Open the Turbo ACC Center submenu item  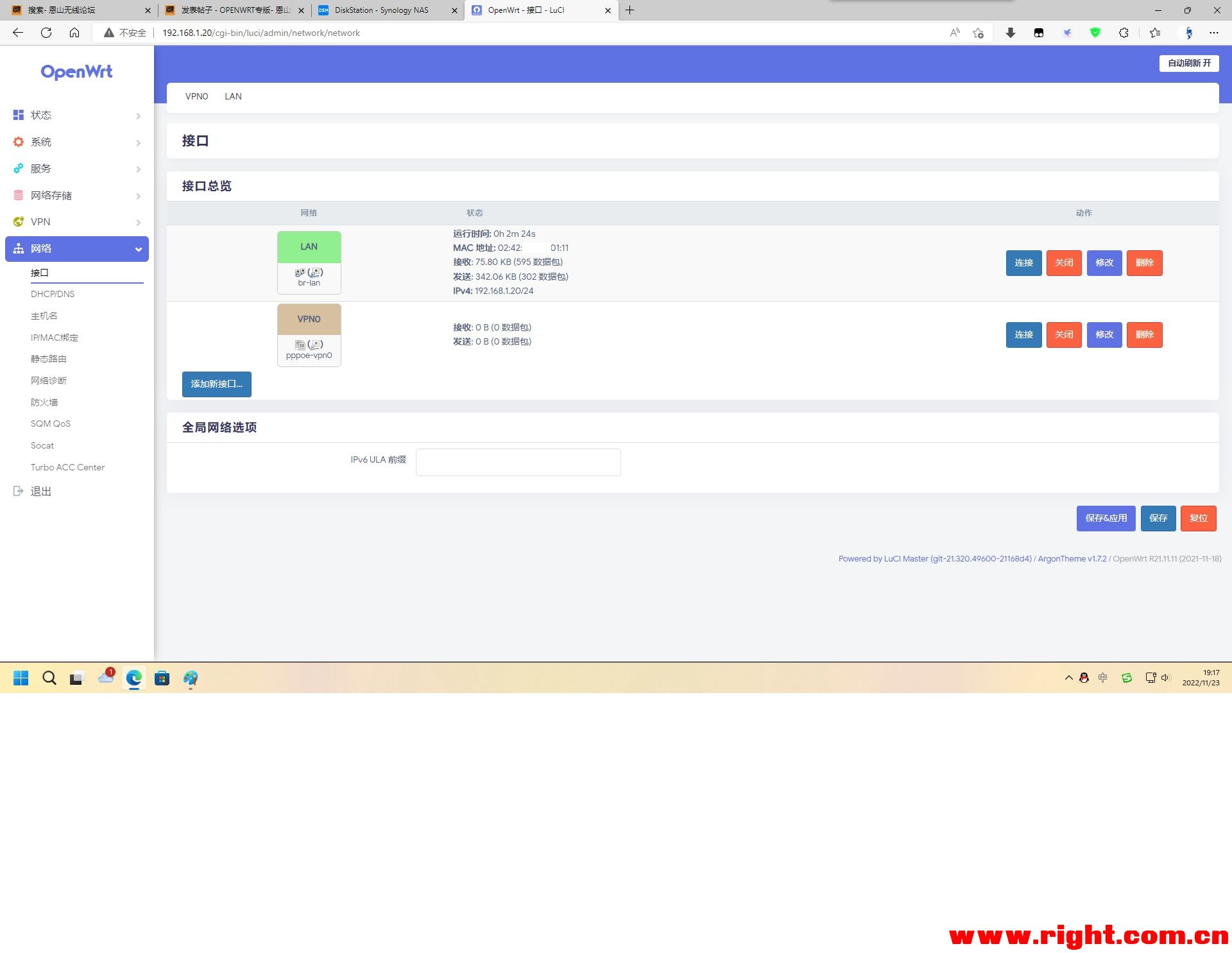tap(67, 467)
